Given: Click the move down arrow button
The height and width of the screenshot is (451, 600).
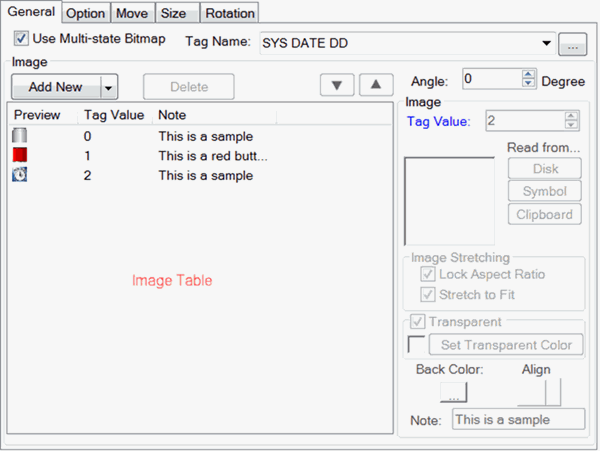Looking at the screenshot, I should (337, 85).
